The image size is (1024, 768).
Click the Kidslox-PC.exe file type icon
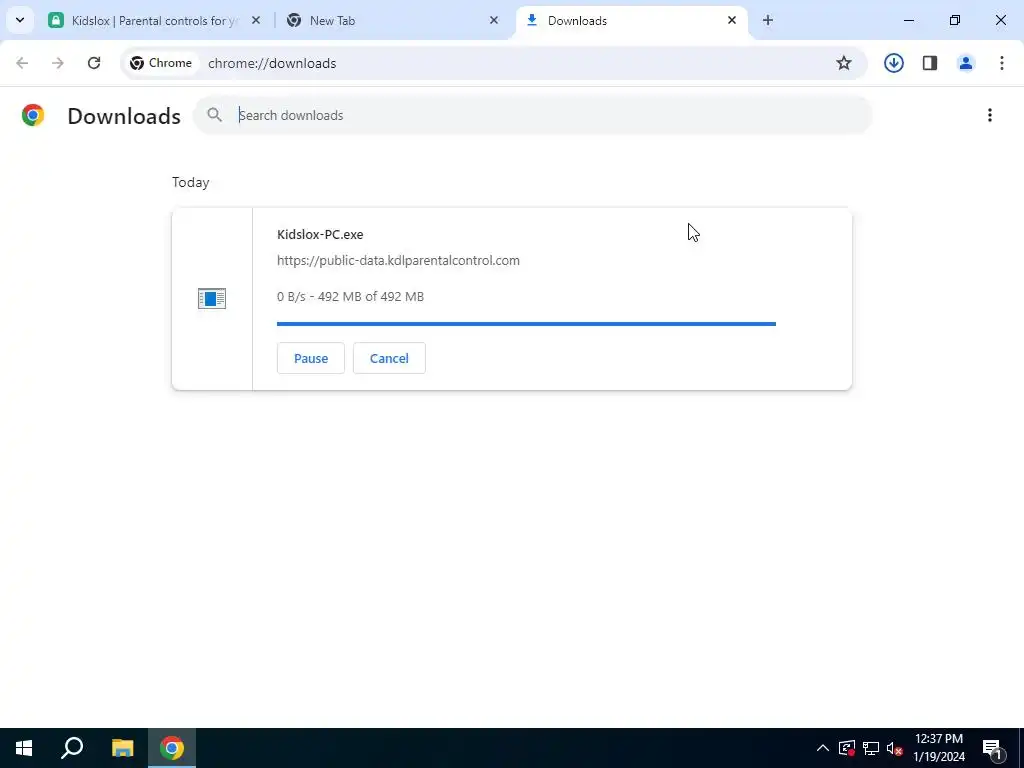click(x=212, y=298)
